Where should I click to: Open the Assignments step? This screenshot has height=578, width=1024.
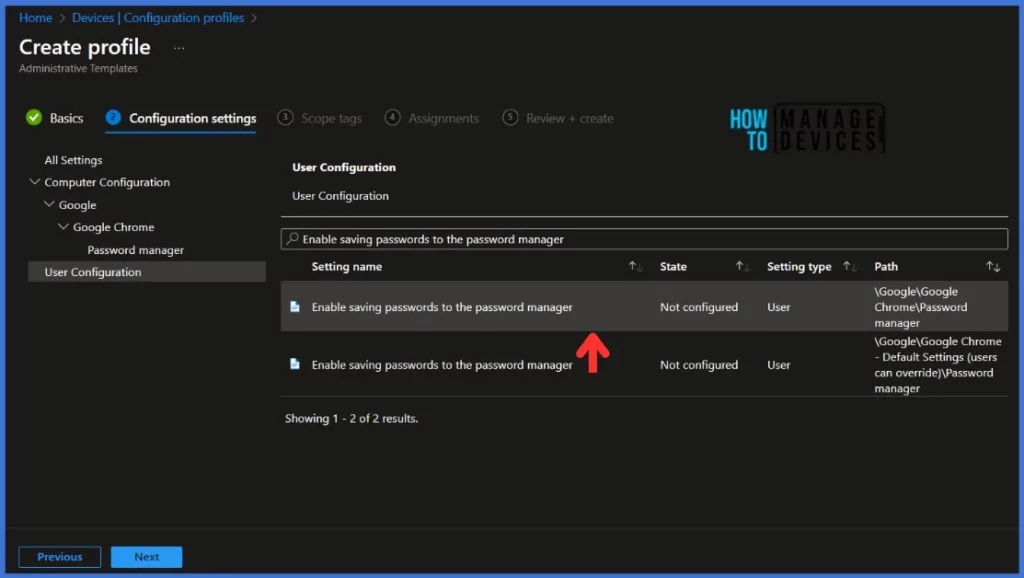(x=432, y=118)
